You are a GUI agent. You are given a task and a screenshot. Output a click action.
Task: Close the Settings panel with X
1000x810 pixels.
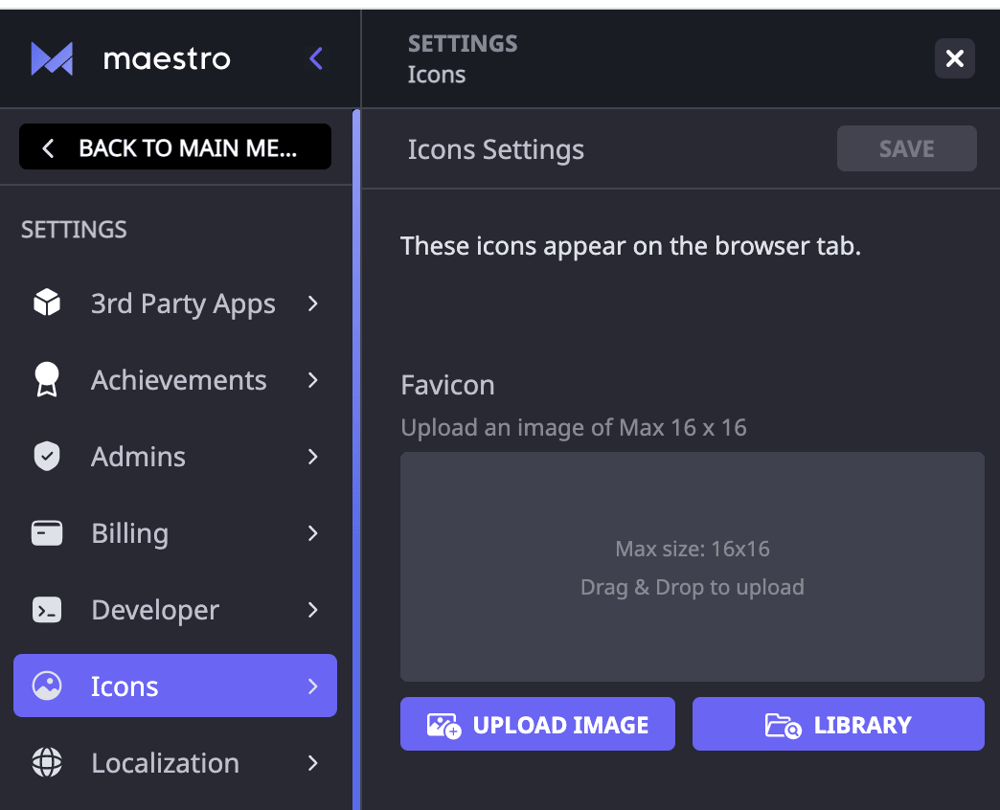pyautogui.click(x=954, y=59)
